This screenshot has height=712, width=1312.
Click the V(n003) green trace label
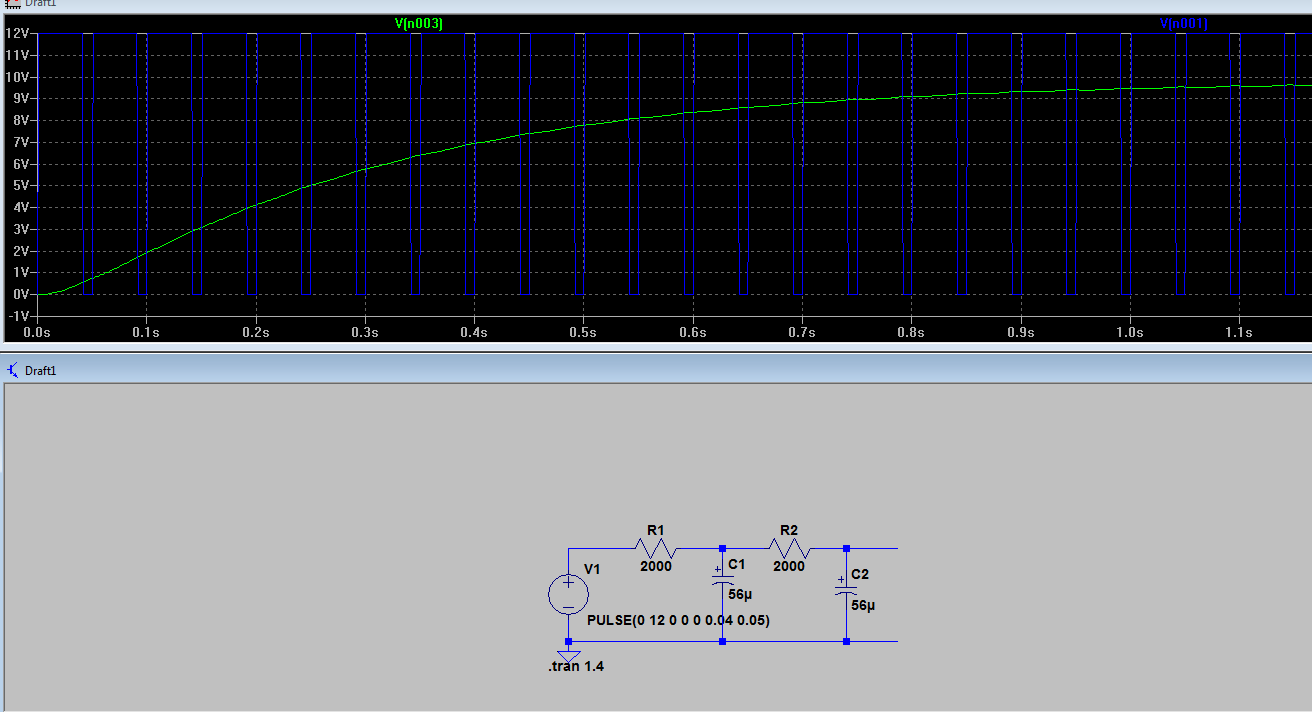click(419, 23)
